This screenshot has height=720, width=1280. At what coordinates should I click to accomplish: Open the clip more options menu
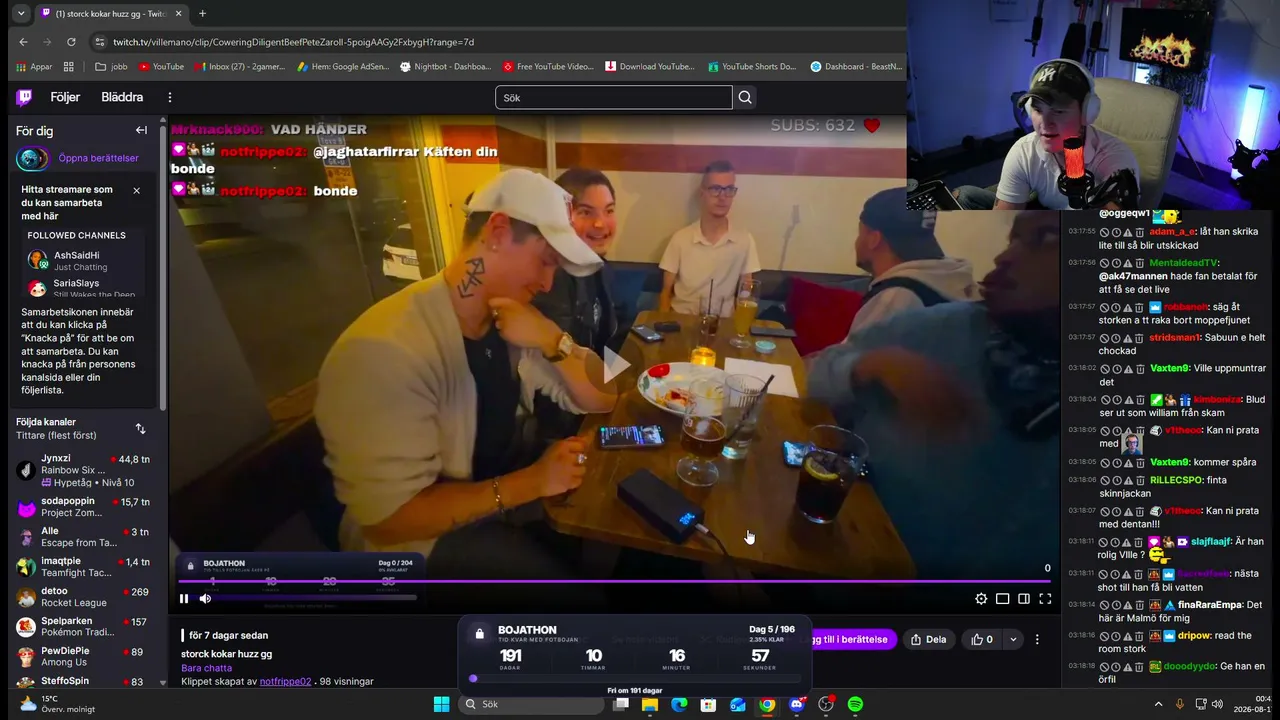[1037, 640]
